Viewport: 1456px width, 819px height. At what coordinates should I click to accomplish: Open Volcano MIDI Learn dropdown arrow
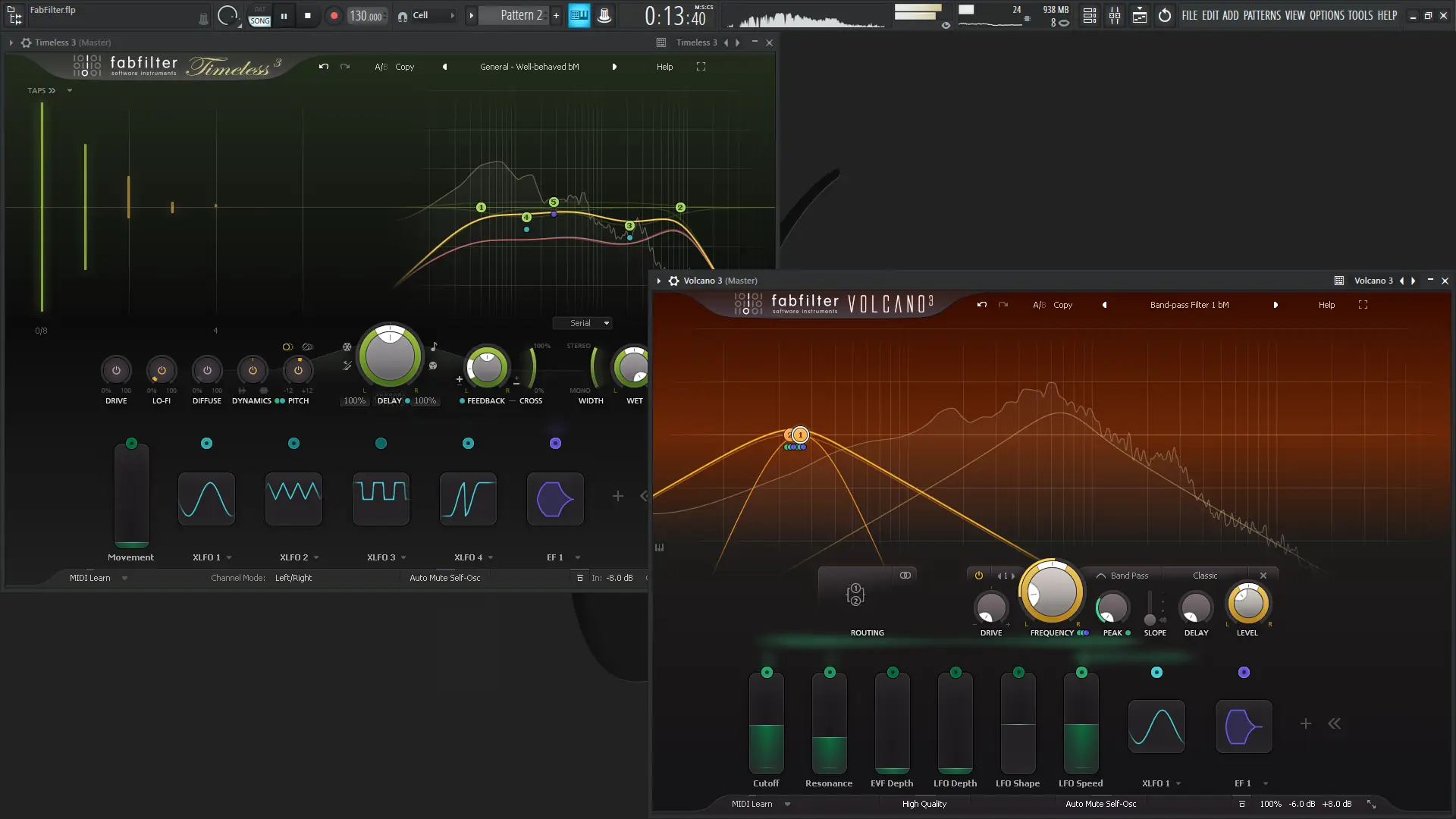787,805
